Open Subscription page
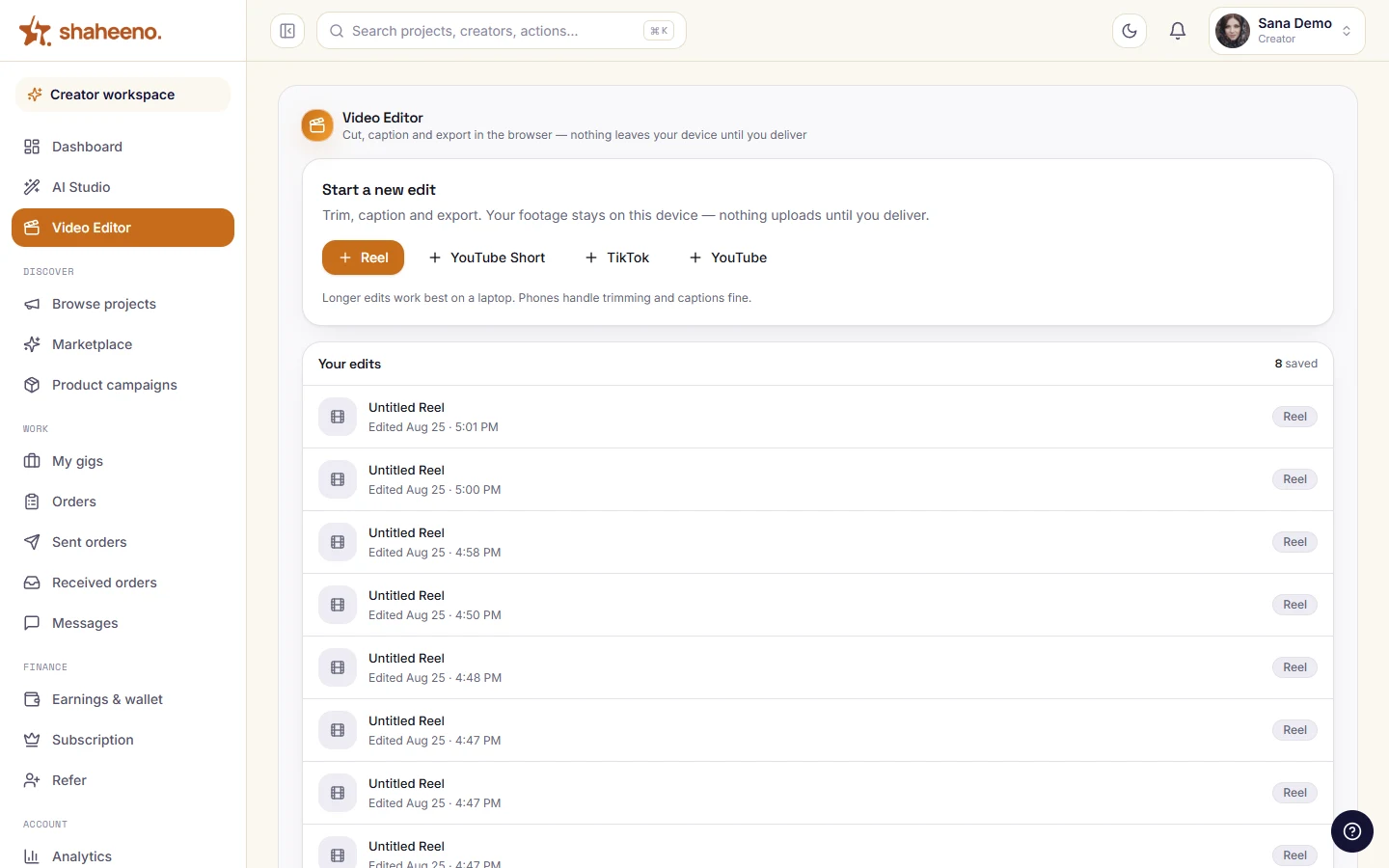The height and width of the screenshot is (868, 1389). (123, 740)
